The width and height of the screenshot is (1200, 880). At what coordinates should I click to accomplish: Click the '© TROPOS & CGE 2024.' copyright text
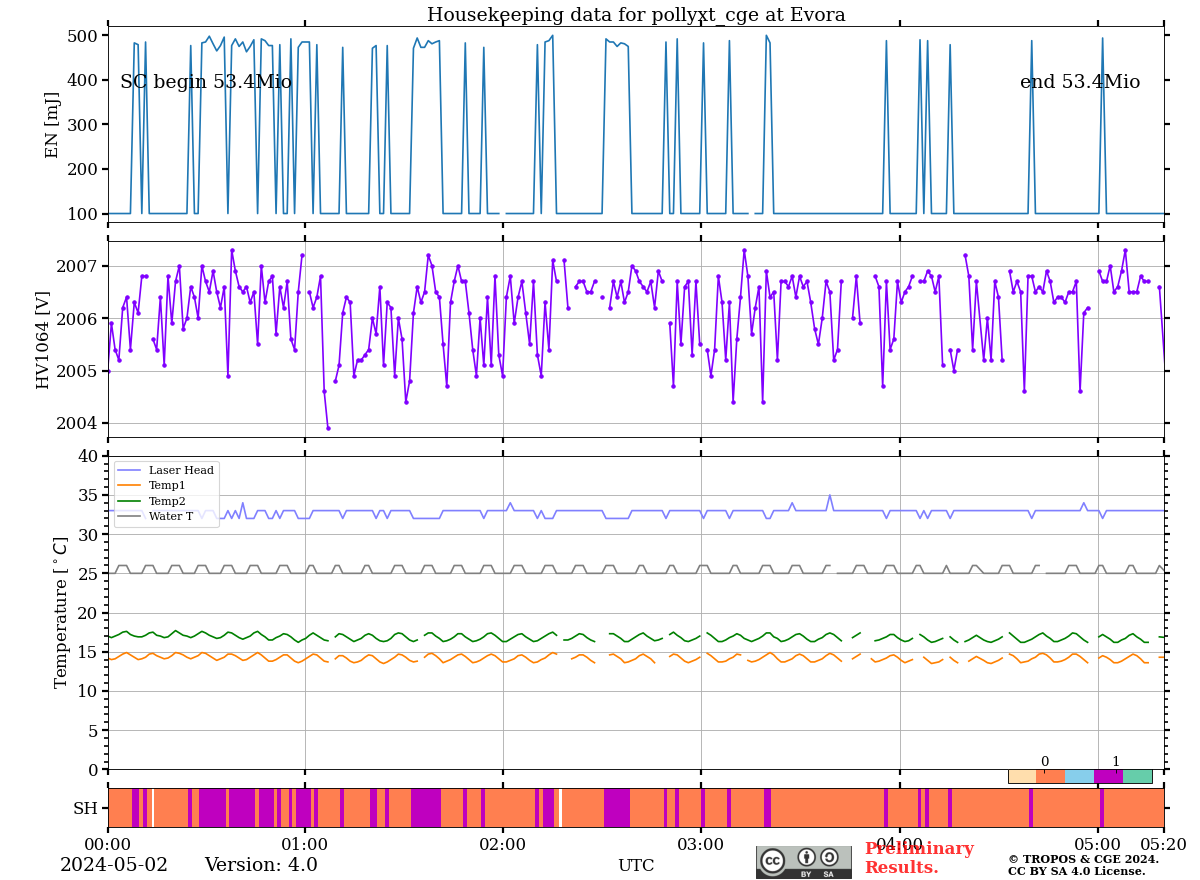[1083, 859]
